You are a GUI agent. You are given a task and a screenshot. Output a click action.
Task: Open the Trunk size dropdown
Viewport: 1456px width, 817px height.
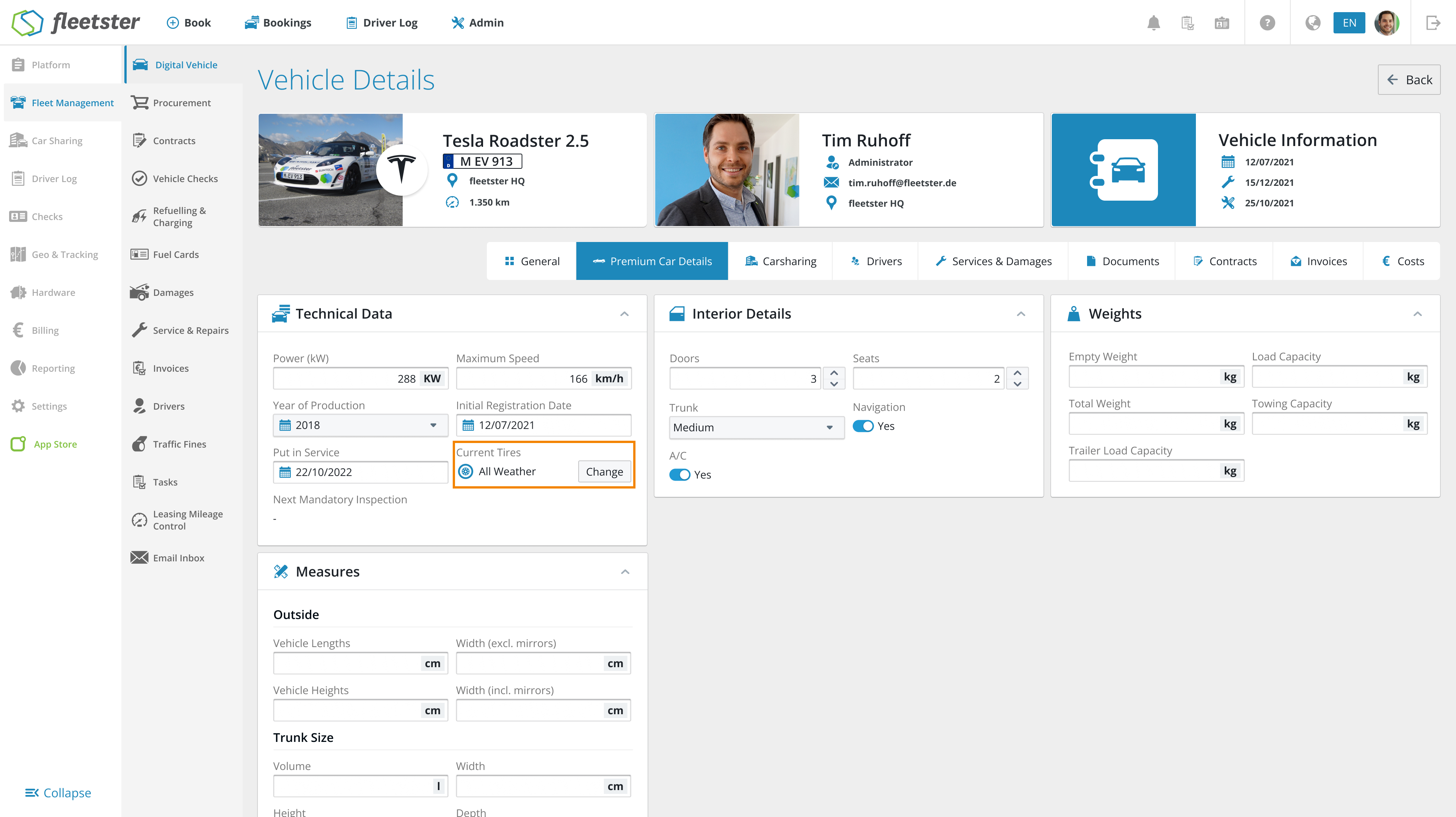pyautogui.click(x=757, y=427)
